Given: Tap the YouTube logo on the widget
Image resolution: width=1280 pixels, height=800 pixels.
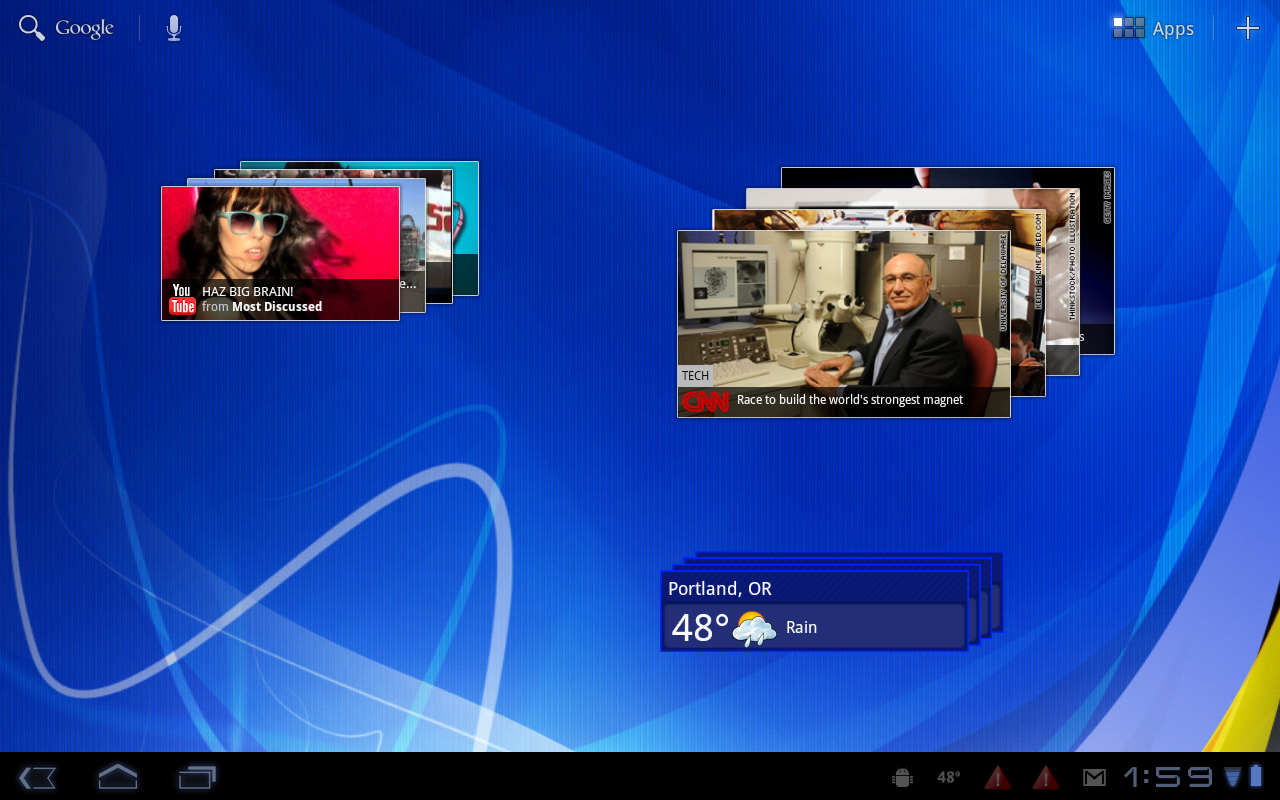Looking at the screenshot, I should coord(182,299).
